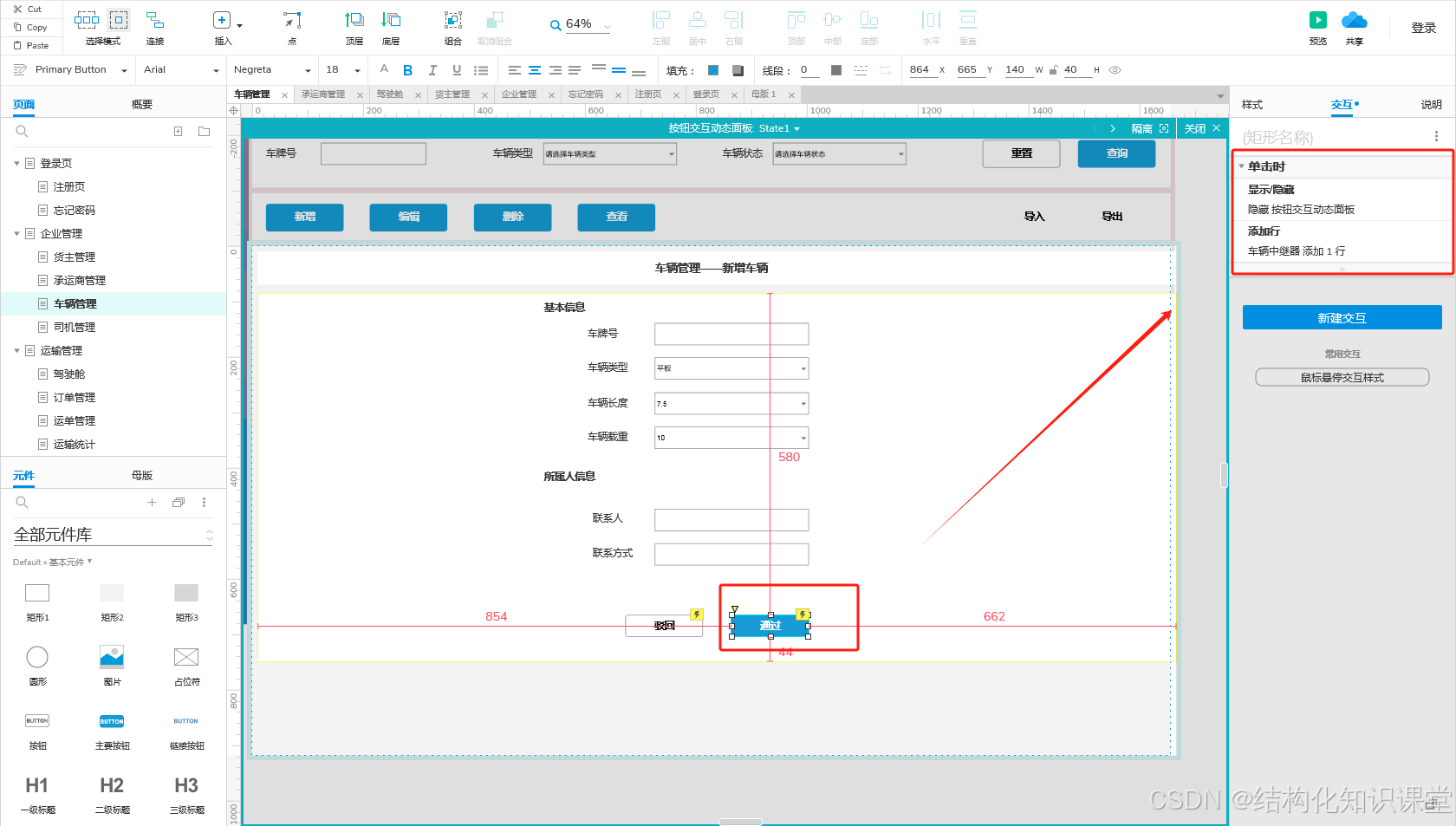Align text to bottom vertically
The width and height of the screenshot is (1456, 826).
pyautogui.click(x=639, y=71)
